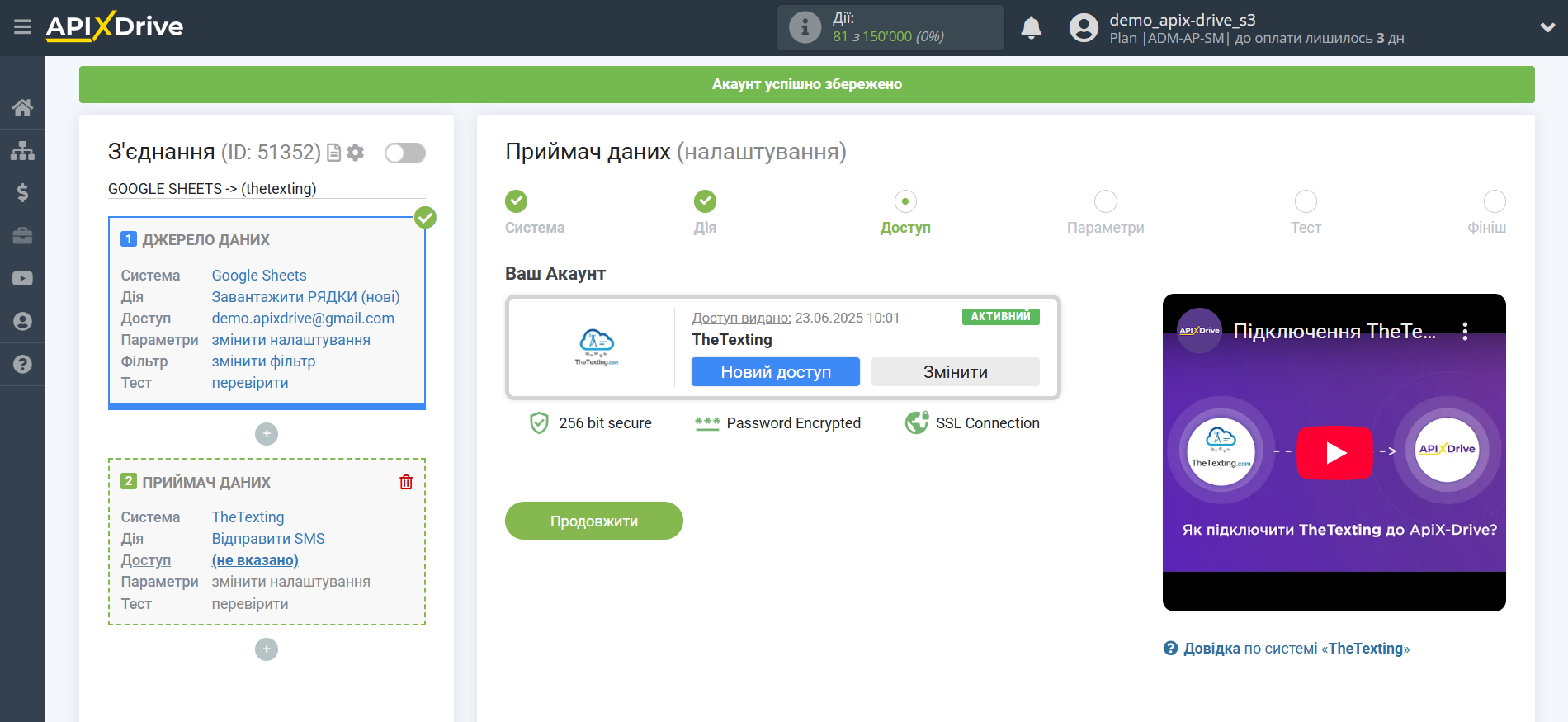Click Відправити SMS action link
Image resolution: width=1568 pixels, height=722 pixels.
(268, 539)
